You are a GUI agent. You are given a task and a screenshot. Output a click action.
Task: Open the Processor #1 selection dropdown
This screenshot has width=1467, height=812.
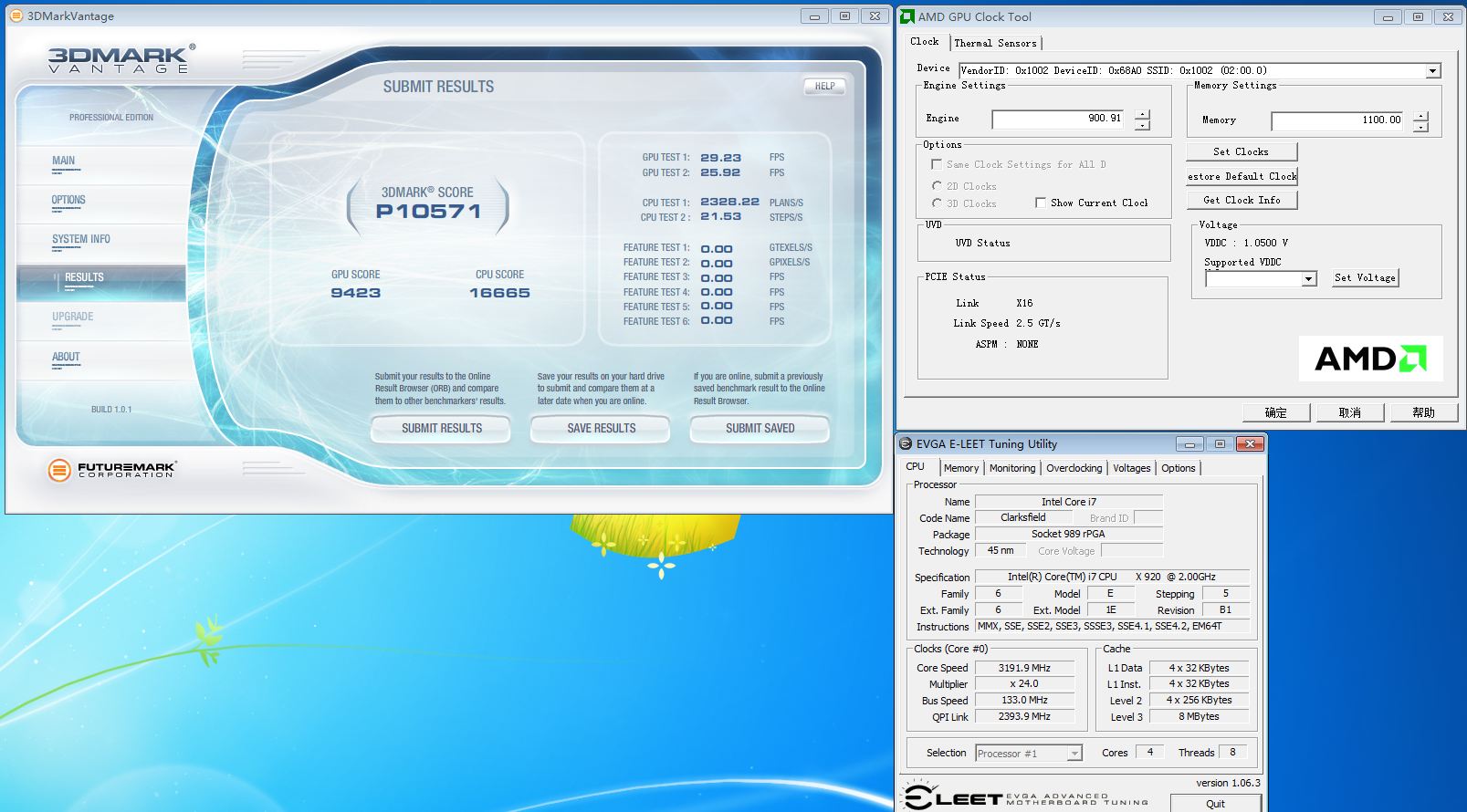(x=1074, y=754)
